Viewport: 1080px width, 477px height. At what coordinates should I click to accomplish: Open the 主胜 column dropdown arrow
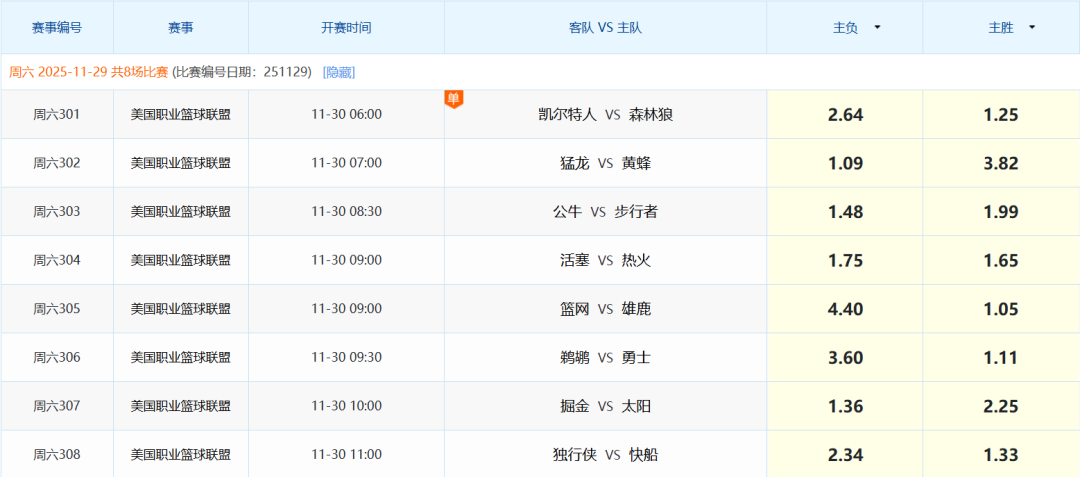pos(1031,28)
